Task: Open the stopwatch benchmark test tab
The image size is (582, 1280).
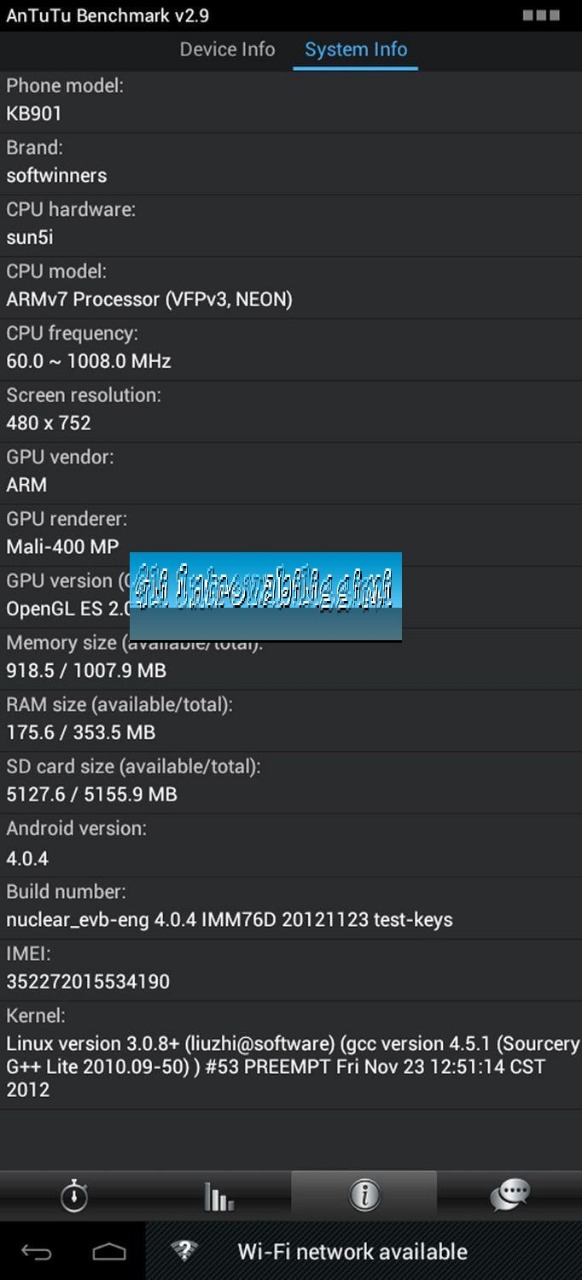Action: pos(73,1195)
